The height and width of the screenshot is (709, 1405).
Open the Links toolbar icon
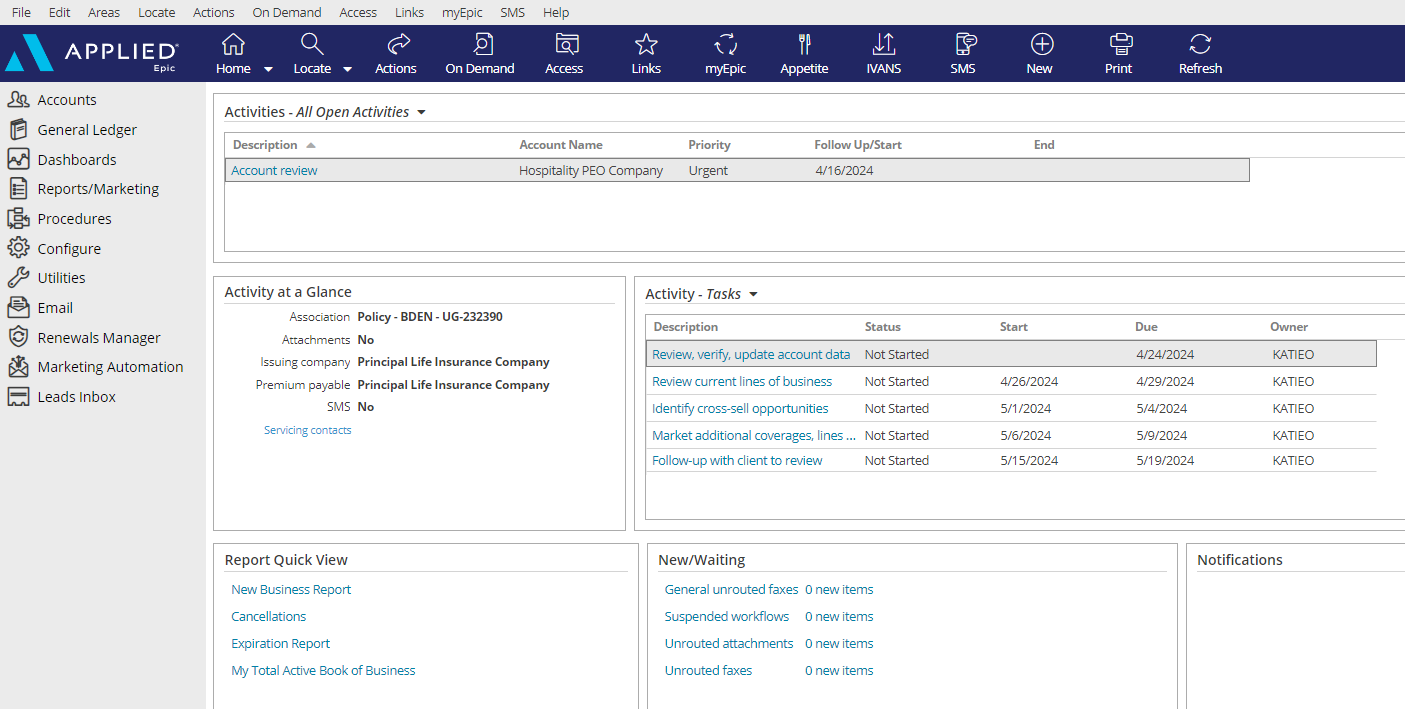click(645, 52)
